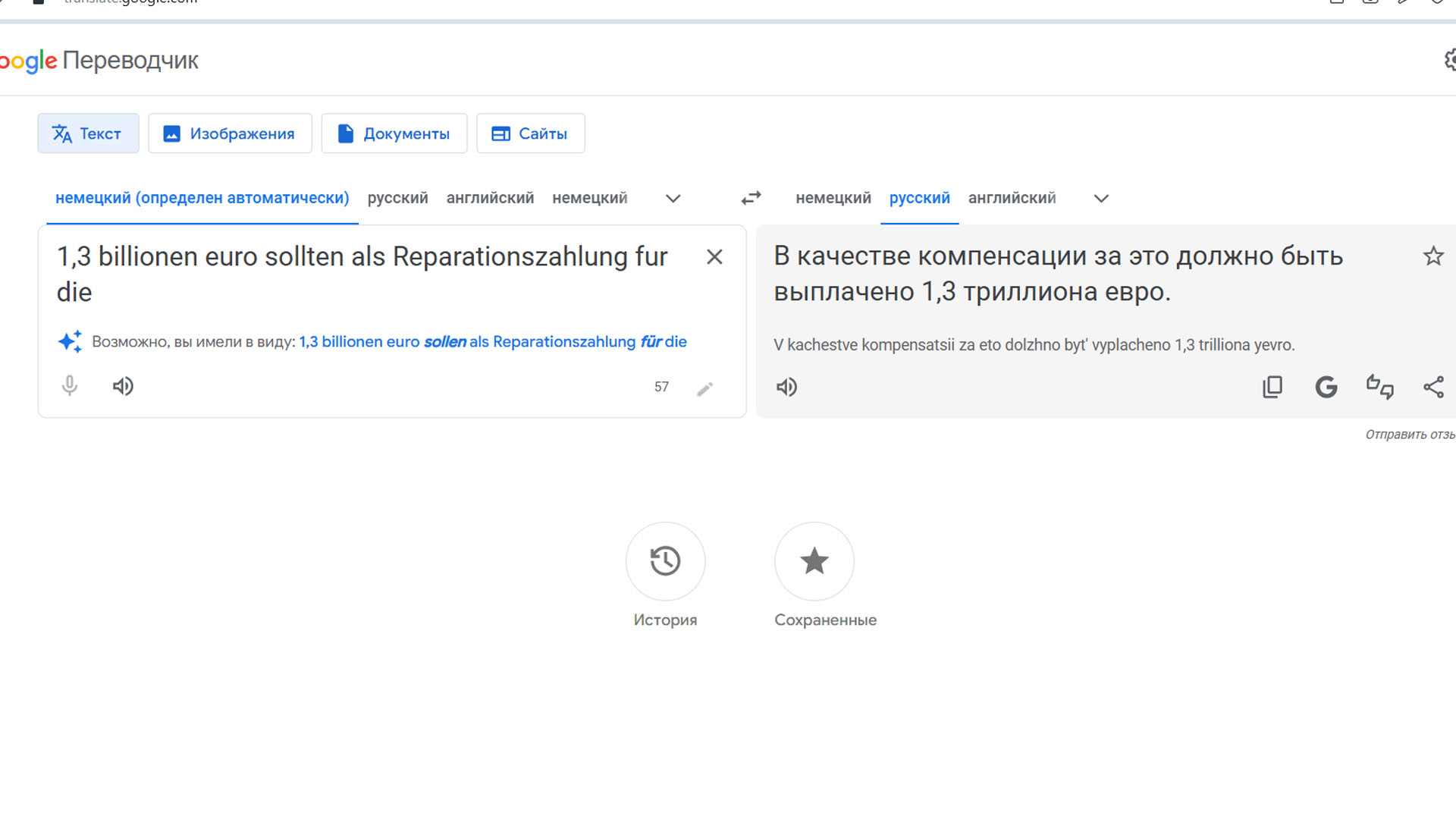The height and width of the screenshot is (819, 1456).
Task: Click the sparkle suggestion icon
Action: click(70, 341)
